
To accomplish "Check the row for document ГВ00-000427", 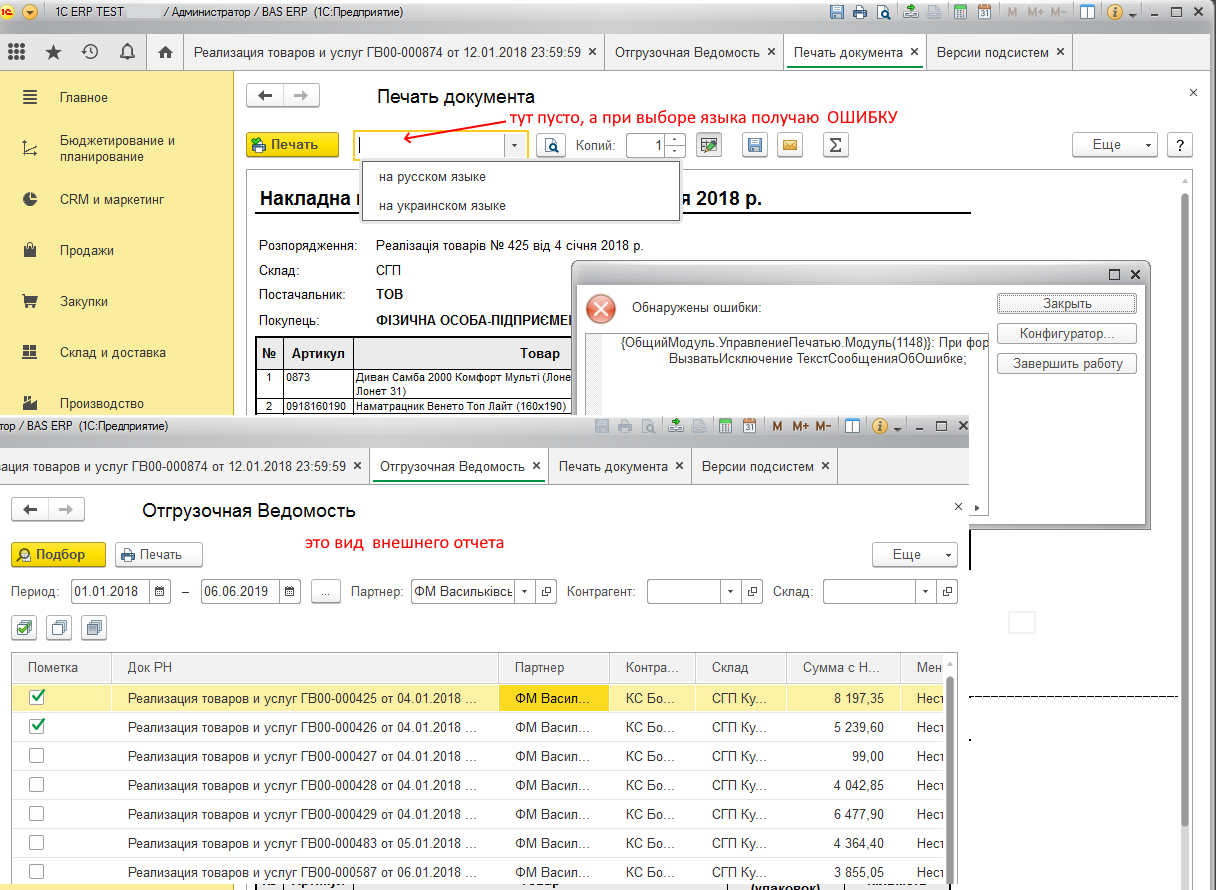I will point(37,756).
